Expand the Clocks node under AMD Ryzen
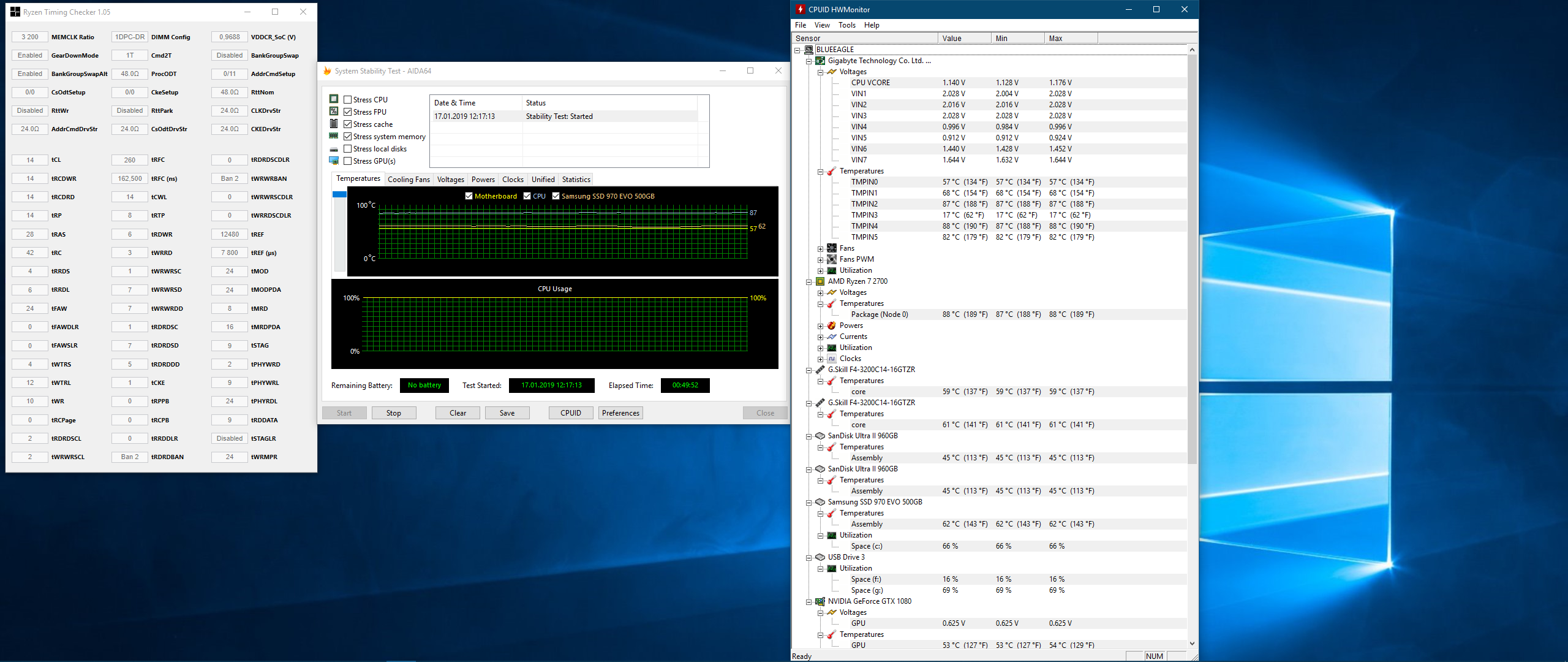This screenshot has width=1568, height=662. (x=820, y=359)
